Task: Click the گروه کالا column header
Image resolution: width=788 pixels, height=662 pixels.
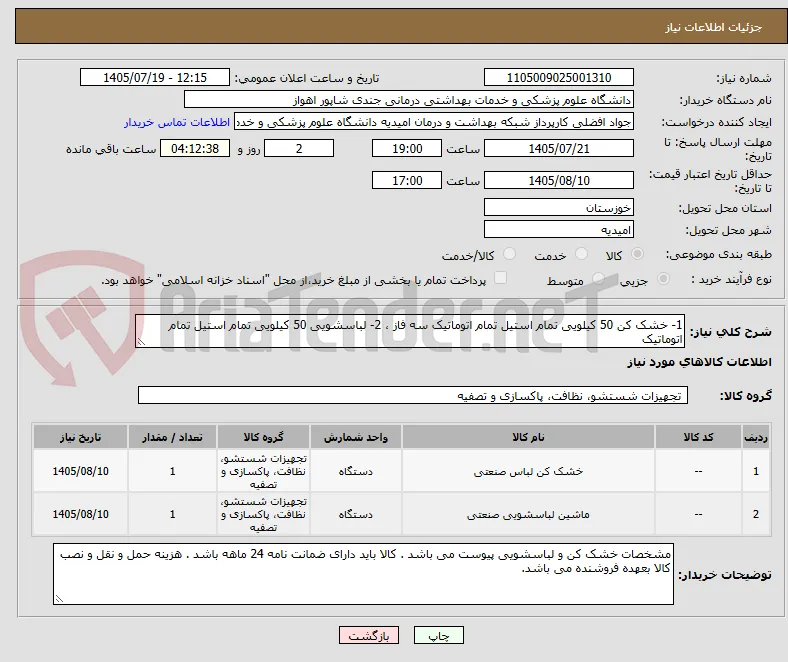Action: click(x=263, y=437)
